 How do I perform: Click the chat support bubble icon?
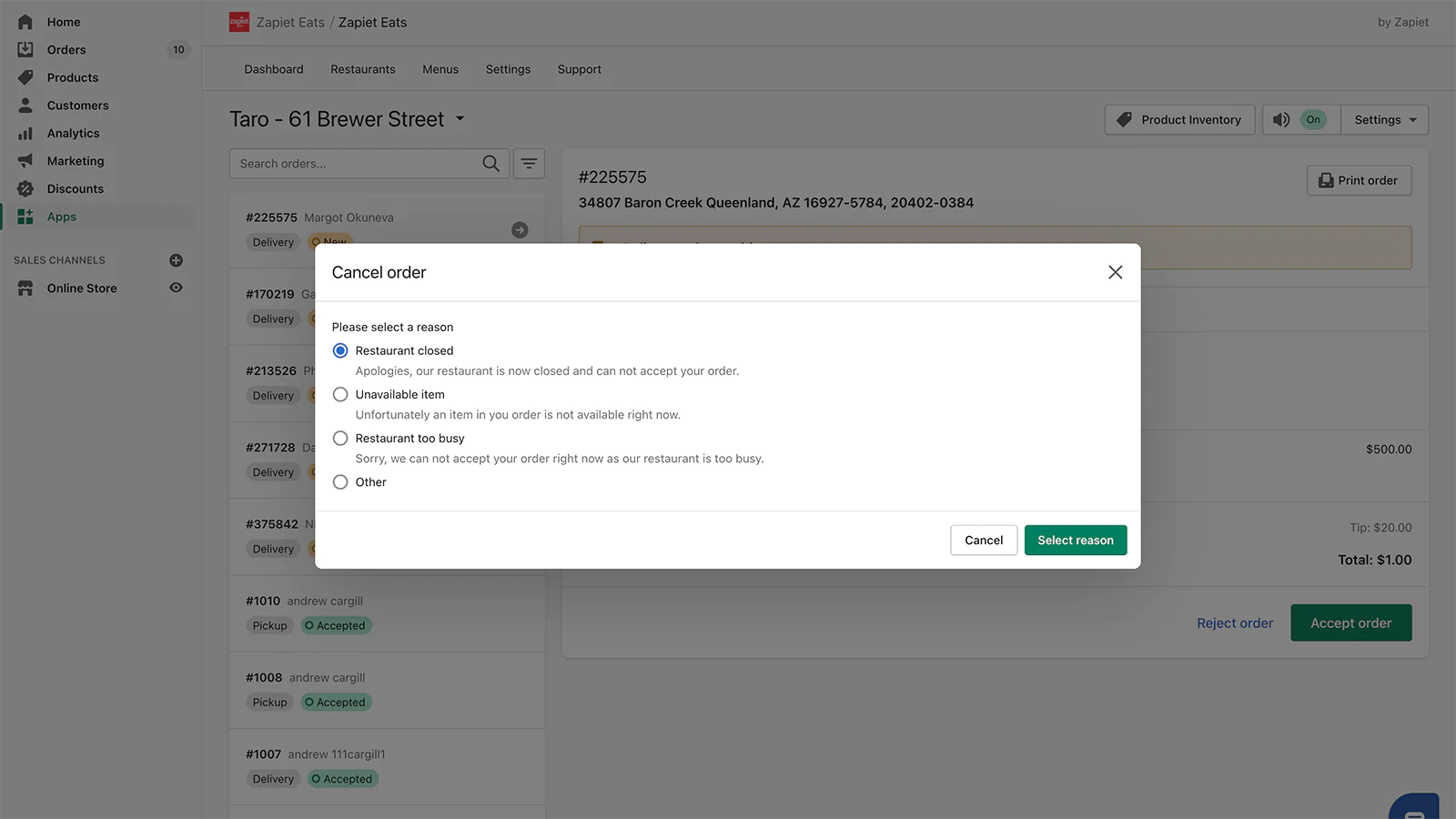tap(1413, 809)
